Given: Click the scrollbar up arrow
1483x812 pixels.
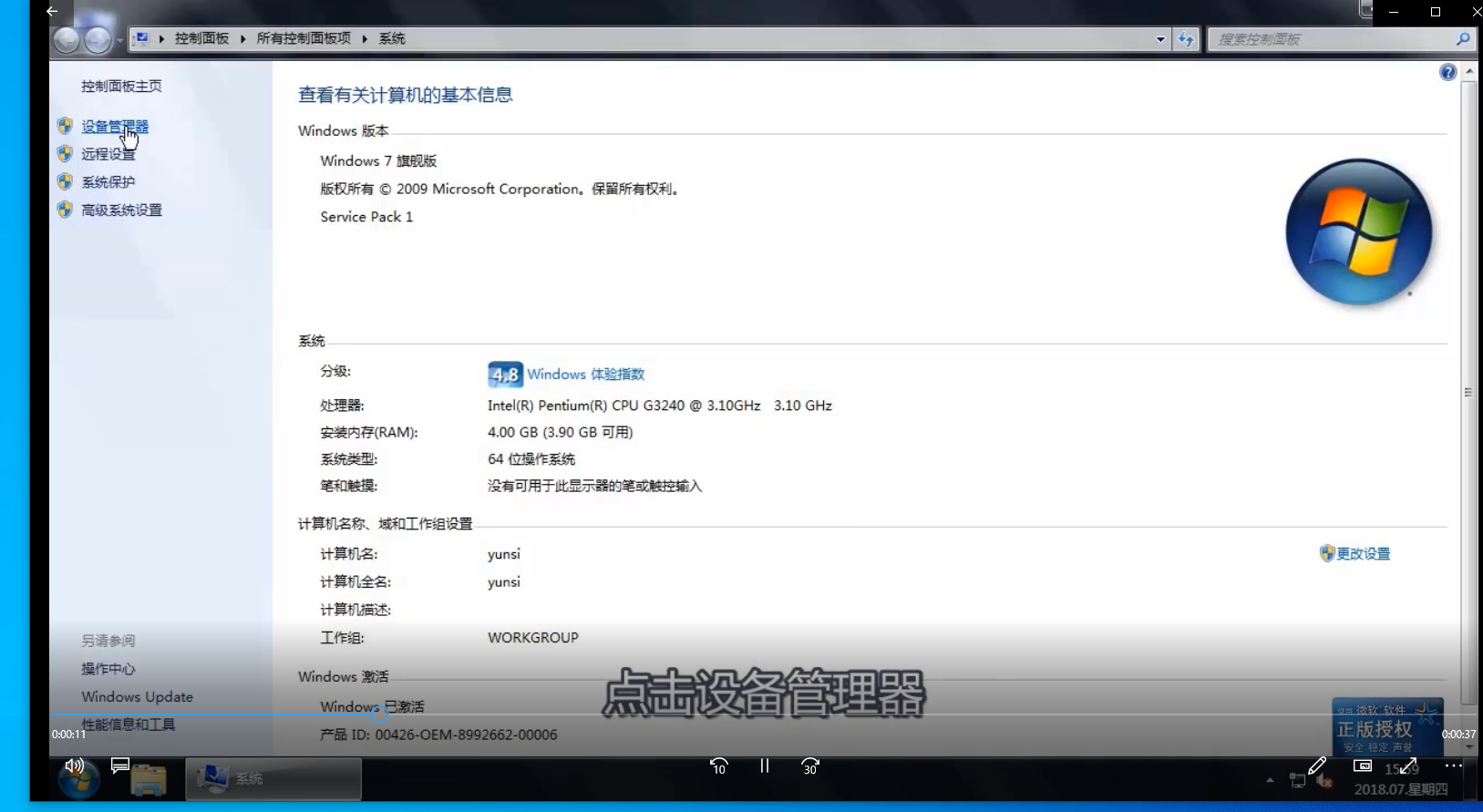Looking at the screenshot, I should pyautogui.click(x=1468, y=71).
